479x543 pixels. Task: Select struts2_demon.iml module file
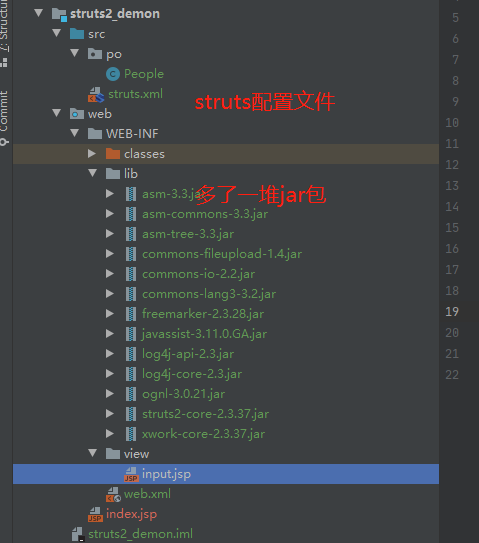pos(140,534)
